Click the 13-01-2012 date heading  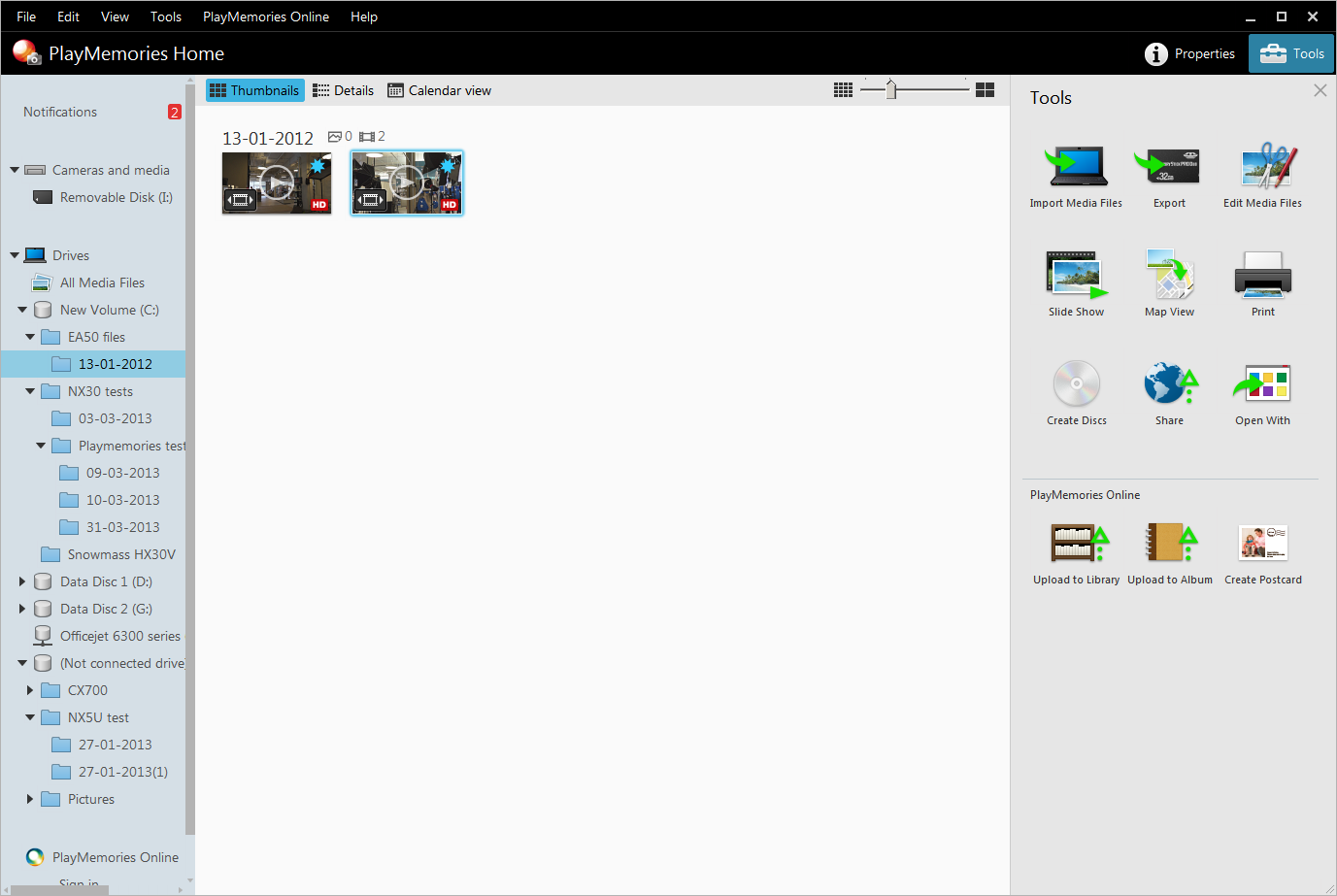(x=268, y=138)
